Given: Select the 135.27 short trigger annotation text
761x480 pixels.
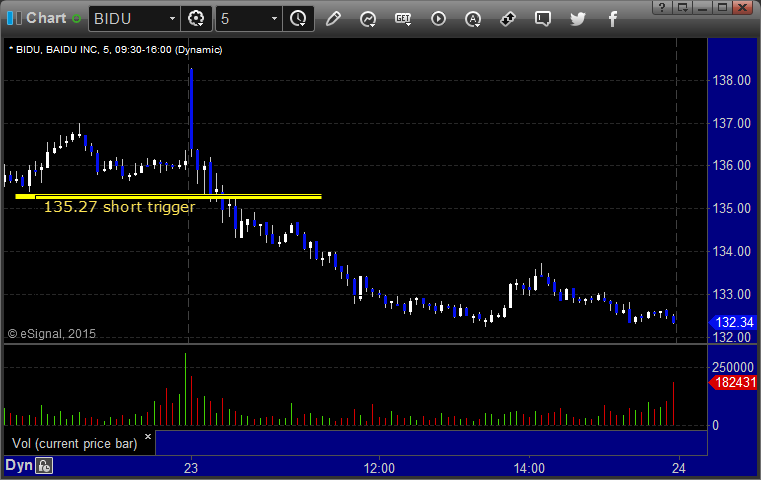Looking at the screenshot, I should (x=119, y=207).
